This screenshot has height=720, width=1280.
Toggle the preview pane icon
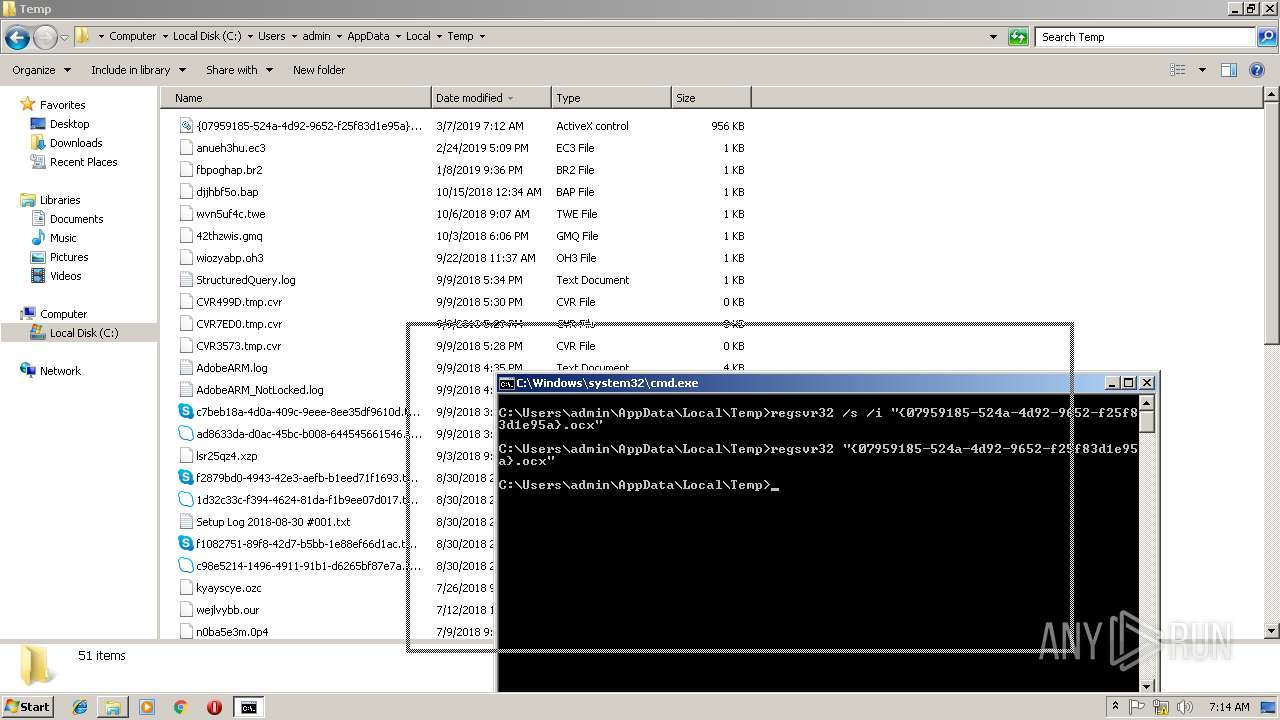pos(1229,70)
